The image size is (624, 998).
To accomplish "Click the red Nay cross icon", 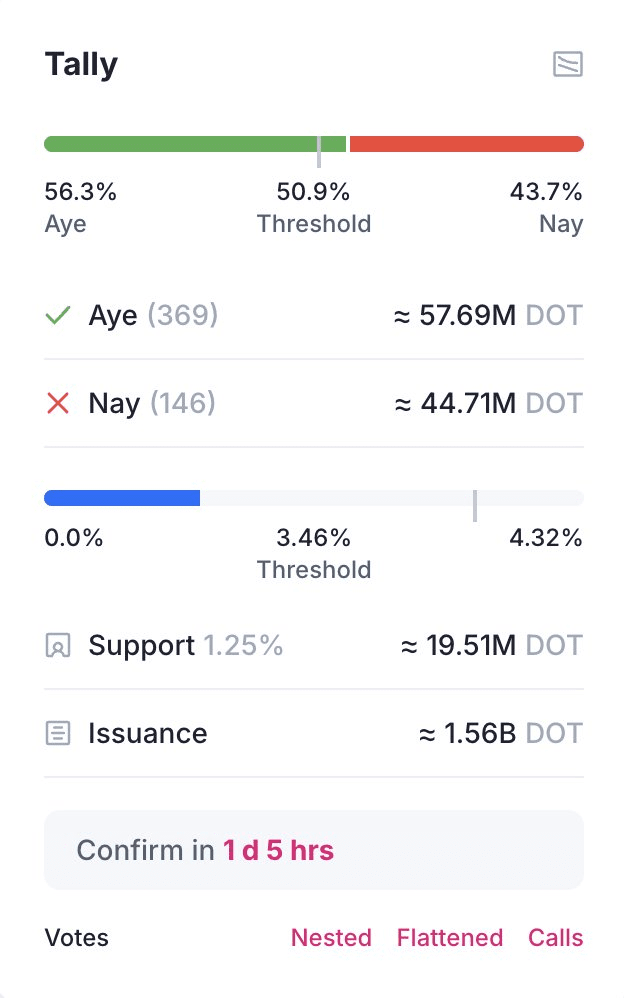I will click(x=58, y=403).
